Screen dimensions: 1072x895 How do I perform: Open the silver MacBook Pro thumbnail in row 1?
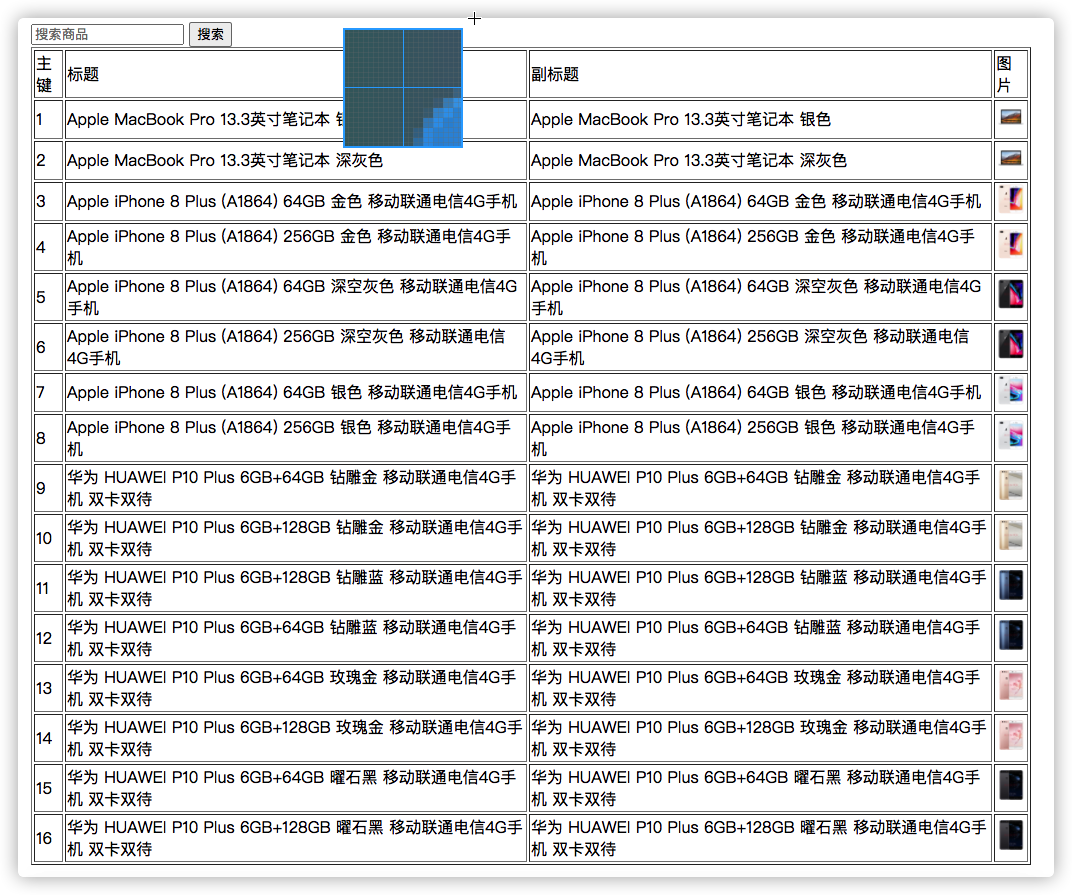point(1010,118)
